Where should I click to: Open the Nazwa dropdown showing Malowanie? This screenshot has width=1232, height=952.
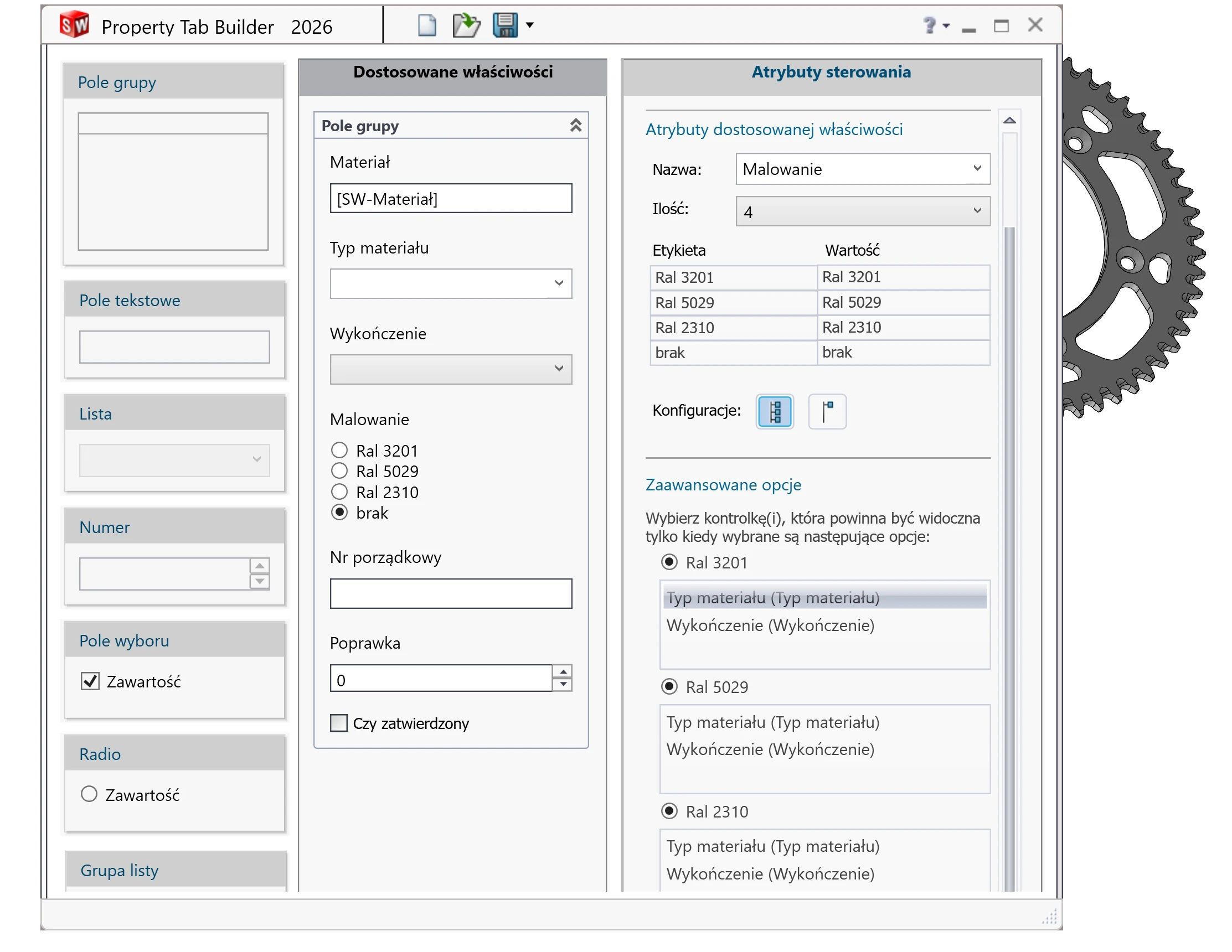[x=976, y=169]
